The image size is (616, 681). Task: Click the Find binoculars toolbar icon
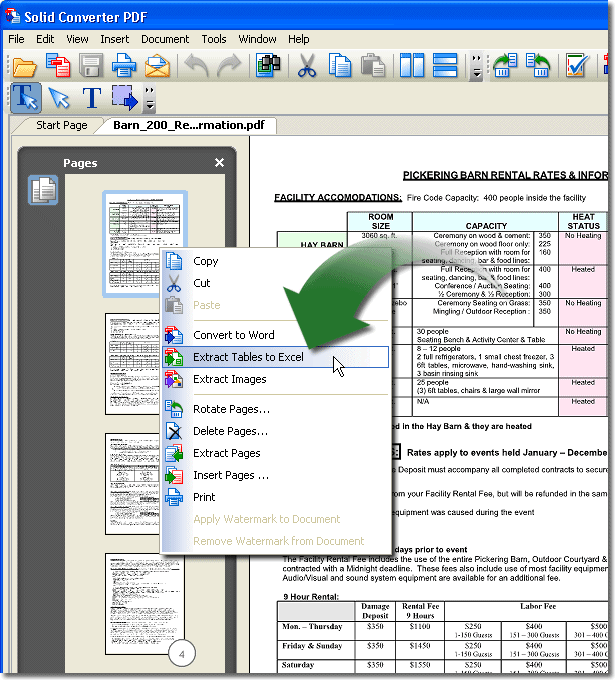[268, 66]
